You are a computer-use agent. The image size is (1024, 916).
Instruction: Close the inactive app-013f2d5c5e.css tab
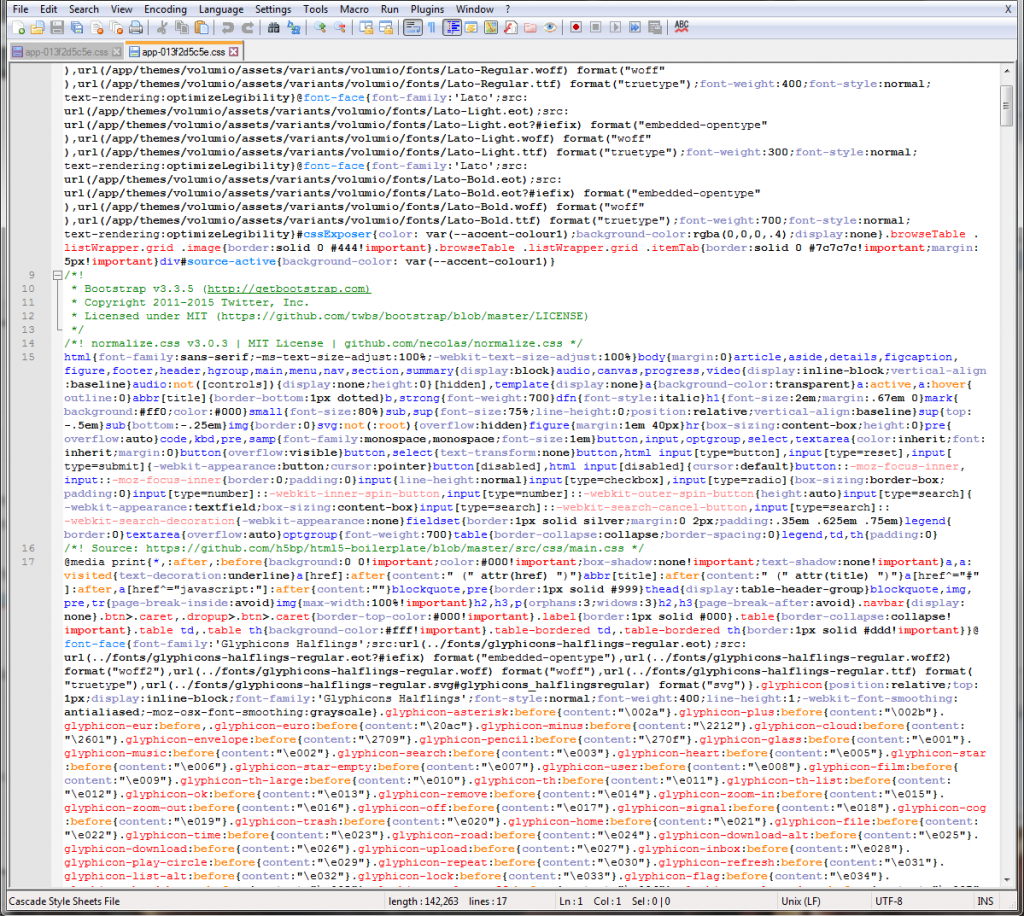[x=116, y=52]
